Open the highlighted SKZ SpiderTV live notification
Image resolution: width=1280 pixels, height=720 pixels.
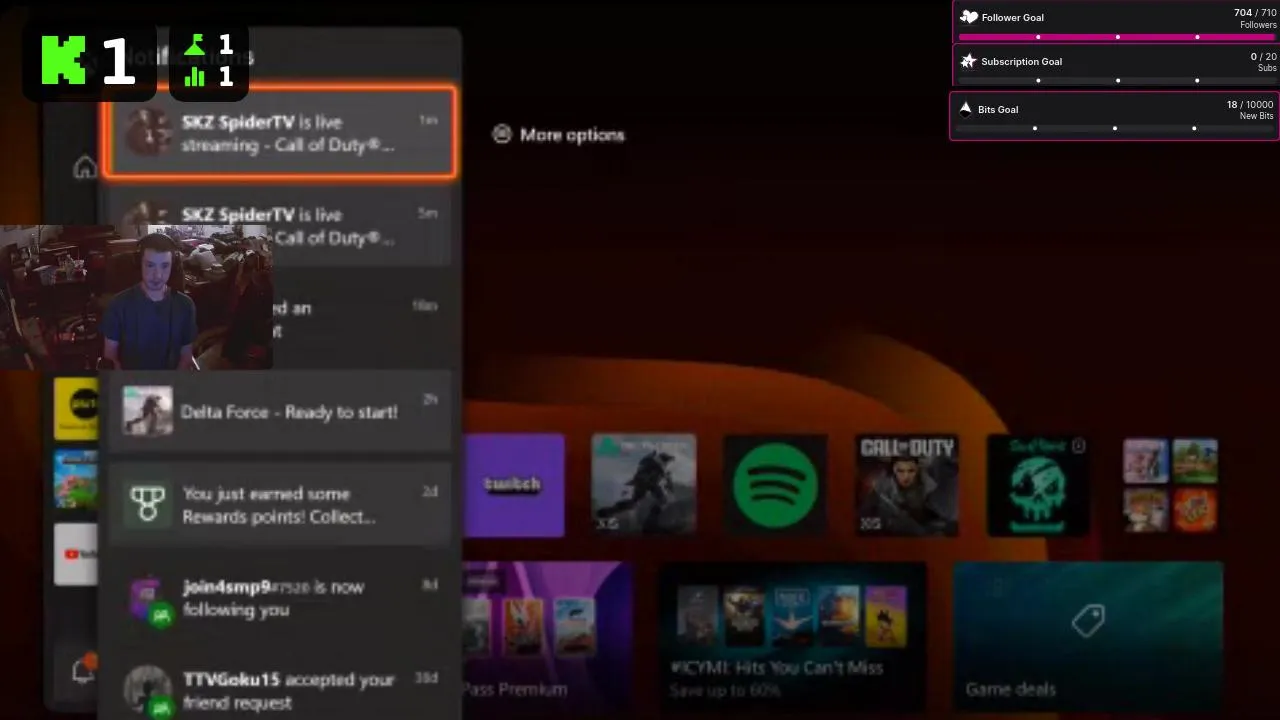pos(279,133)
